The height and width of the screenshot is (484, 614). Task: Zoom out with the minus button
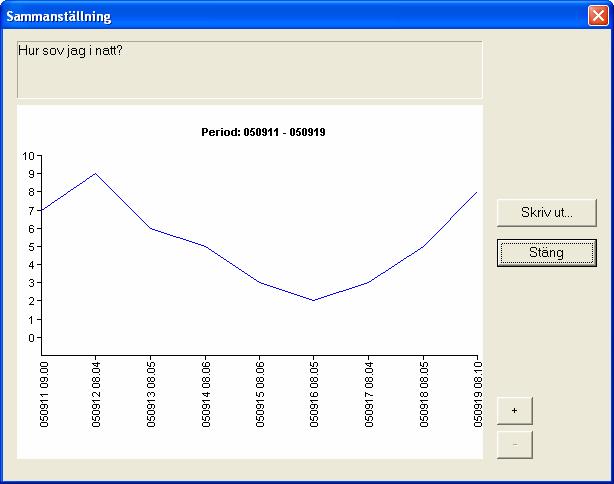(x=515, y=444)
